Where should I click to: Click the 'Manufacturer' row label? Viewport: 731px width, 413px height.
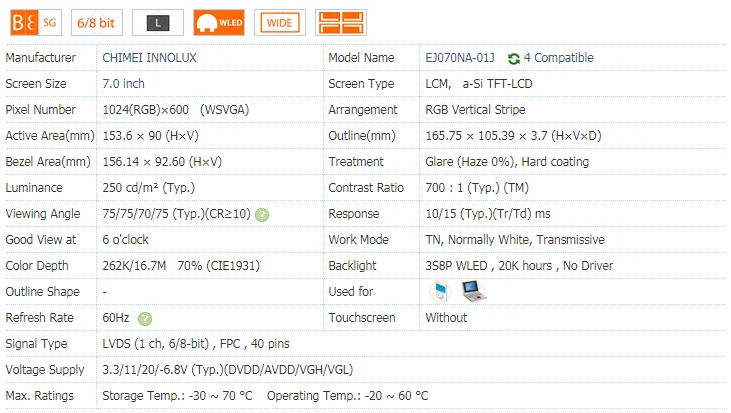tap(41, 58)
